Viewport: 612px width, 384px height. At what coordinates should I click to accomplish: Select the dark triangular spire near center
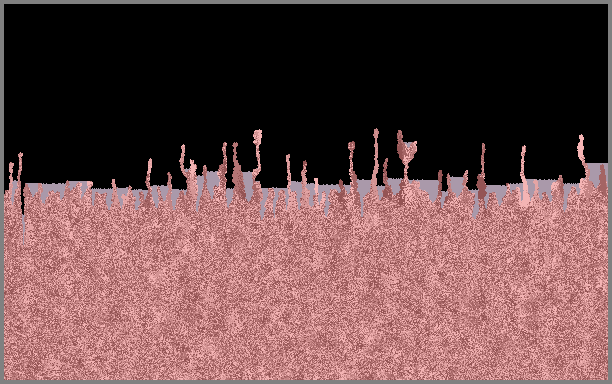click(x=237, y=172)
